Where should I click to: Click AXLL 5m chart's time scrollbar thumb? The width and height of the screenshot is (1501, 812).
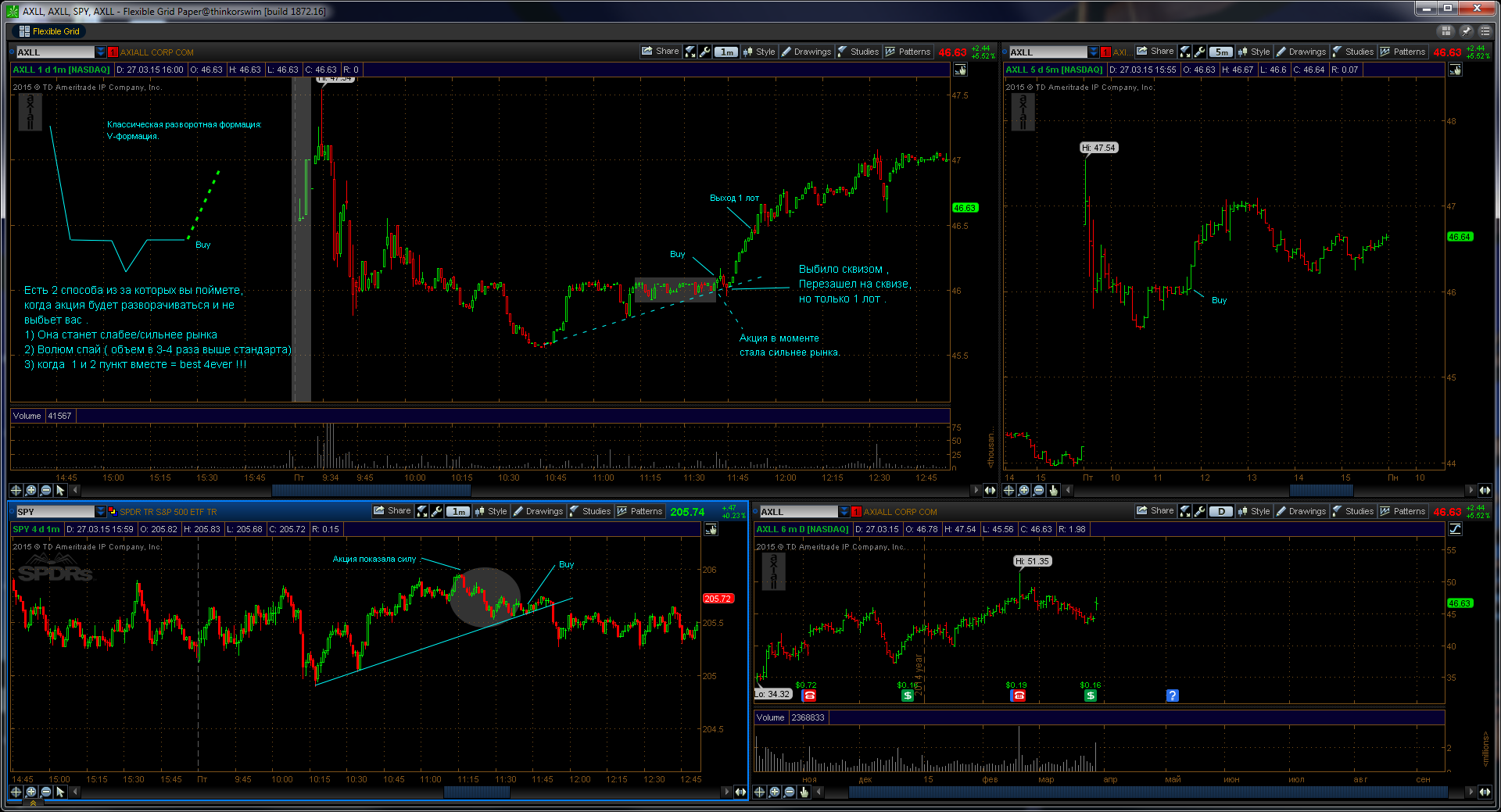(1321, 490)
